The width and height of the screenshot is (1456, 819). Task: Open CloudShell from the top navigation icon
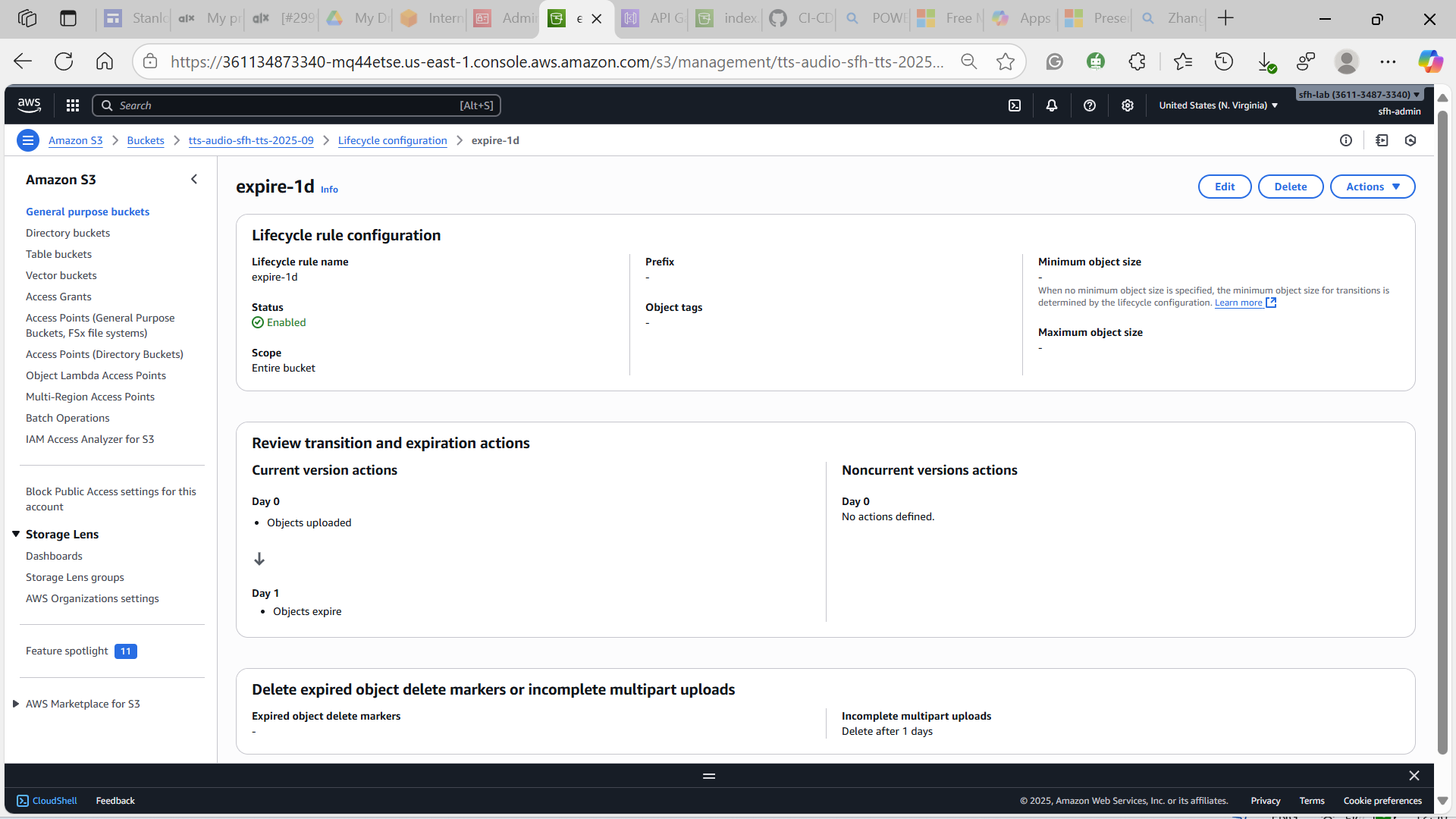1015,105
